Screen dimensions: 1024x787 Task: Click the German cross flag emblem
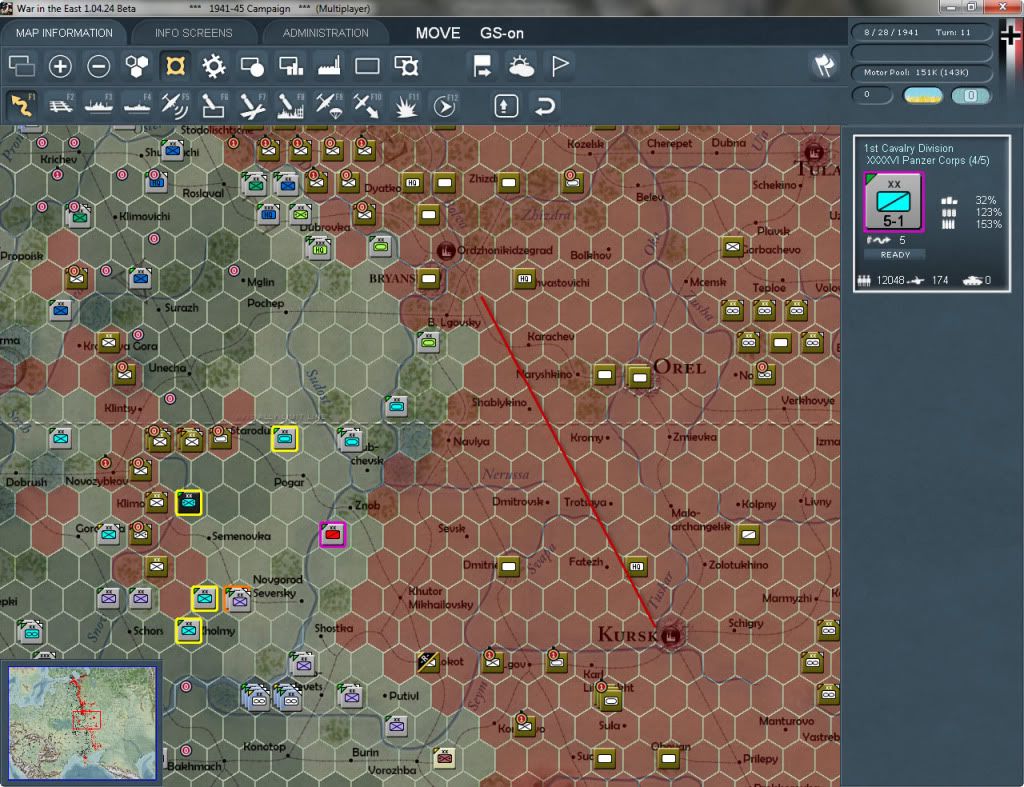[1010, 36]
